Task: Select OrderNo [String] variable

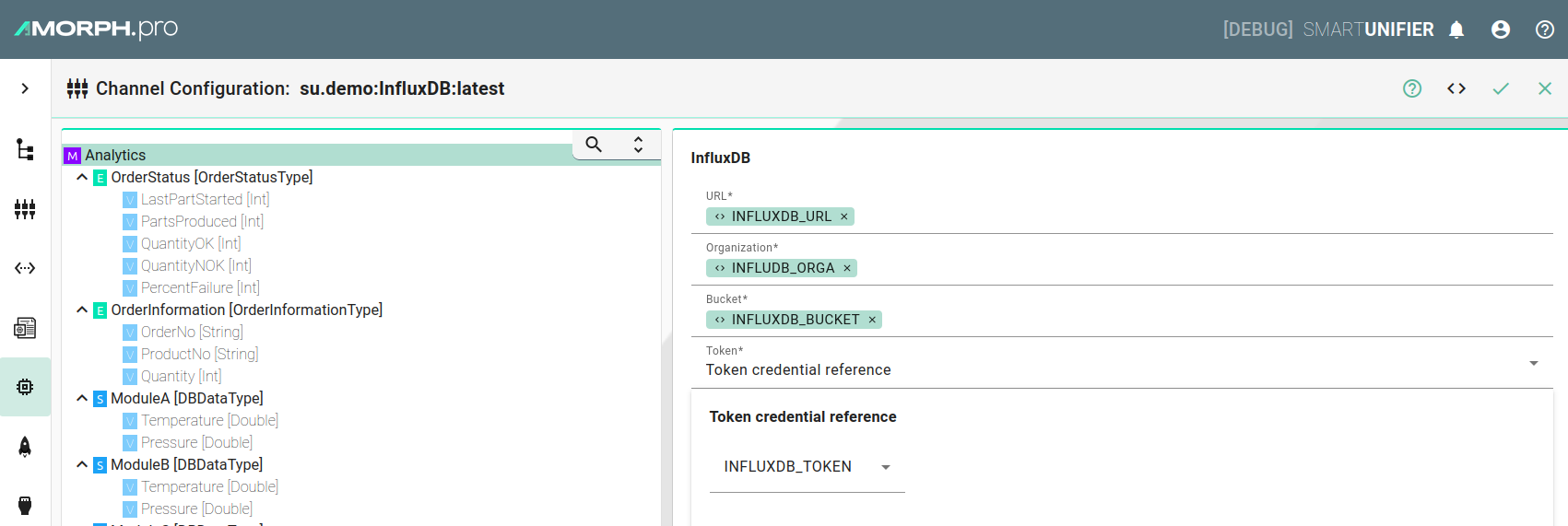Action: point(192,332)
